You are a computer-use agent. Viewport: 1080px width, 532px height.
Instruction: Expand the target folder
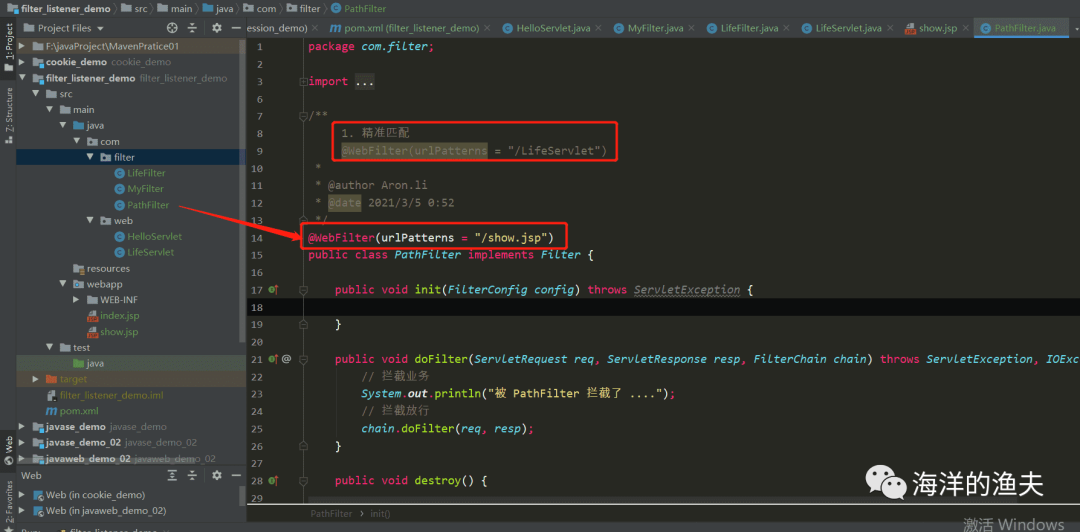[x=36, y=379]
